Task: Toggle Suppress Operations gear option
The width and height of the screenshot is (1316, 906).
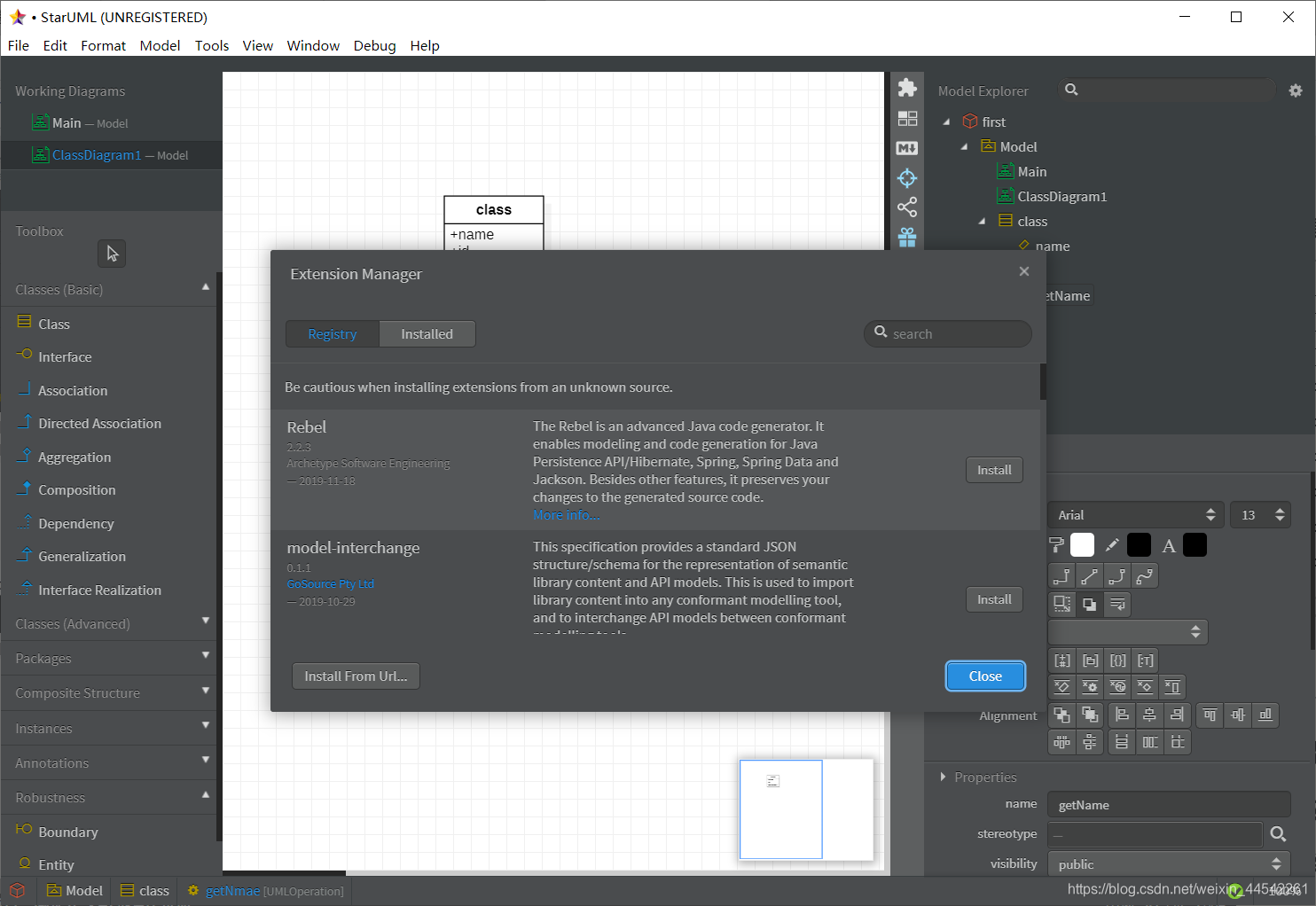Action: (1090, 687)
